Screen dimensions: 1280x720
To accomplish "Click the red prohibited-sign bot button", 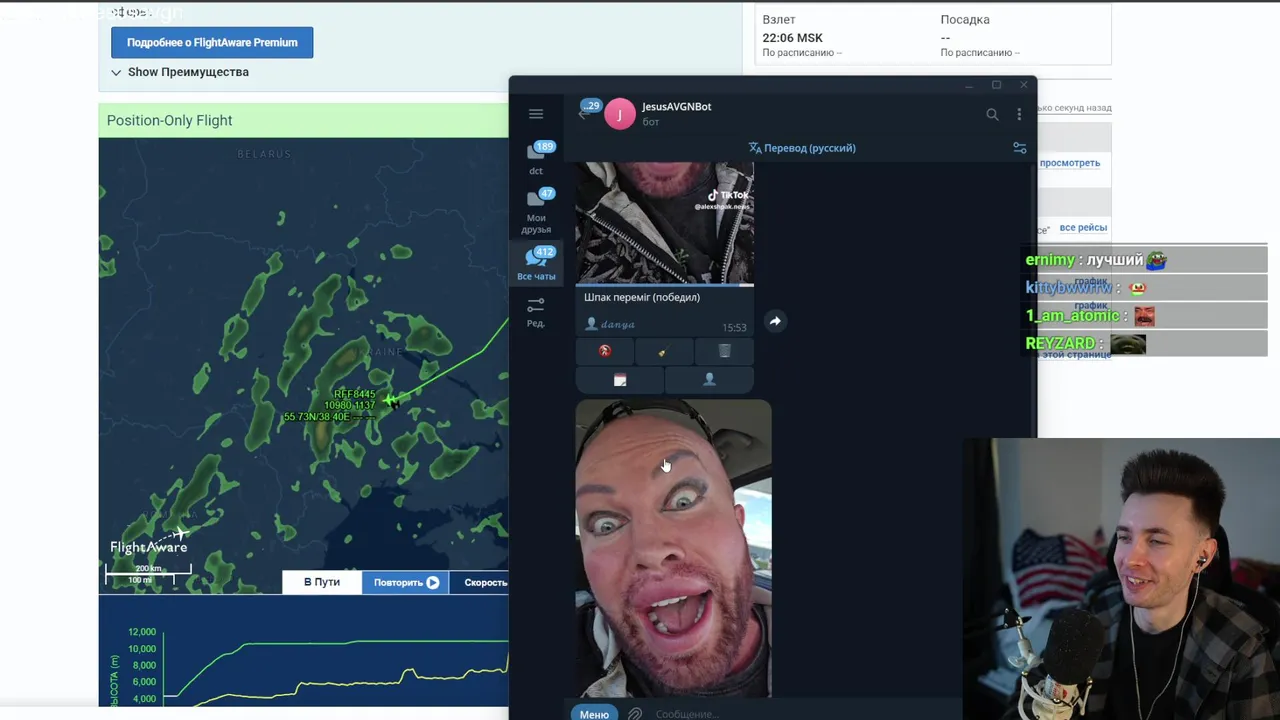I will click(x=605, y=351).
